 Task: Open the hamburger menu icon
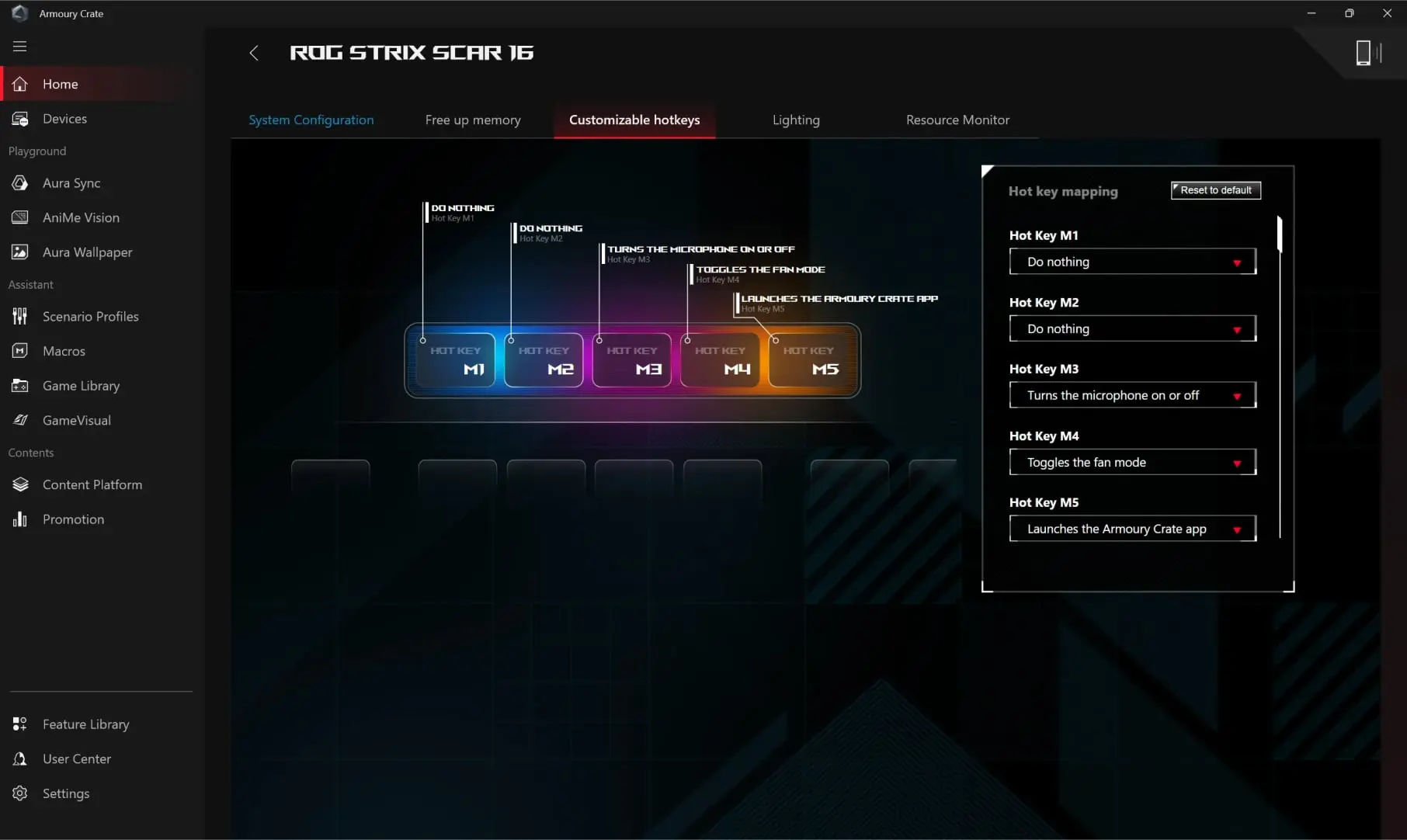20,47
